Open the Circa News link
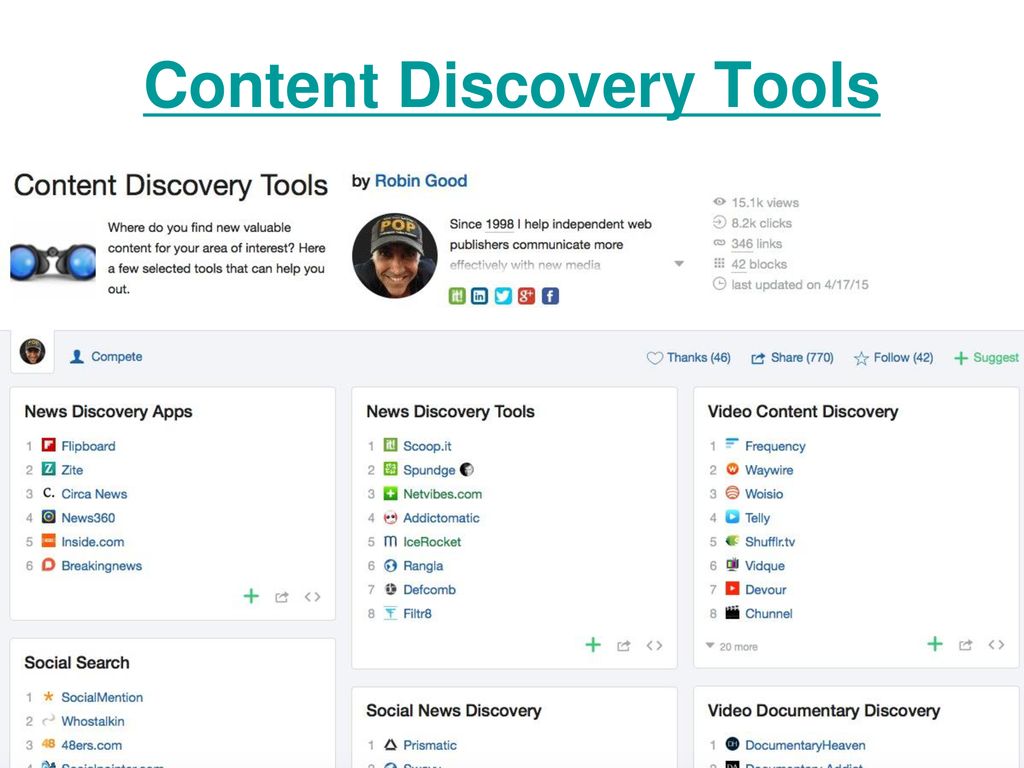The image size is (1024, 768). point(94,494)
